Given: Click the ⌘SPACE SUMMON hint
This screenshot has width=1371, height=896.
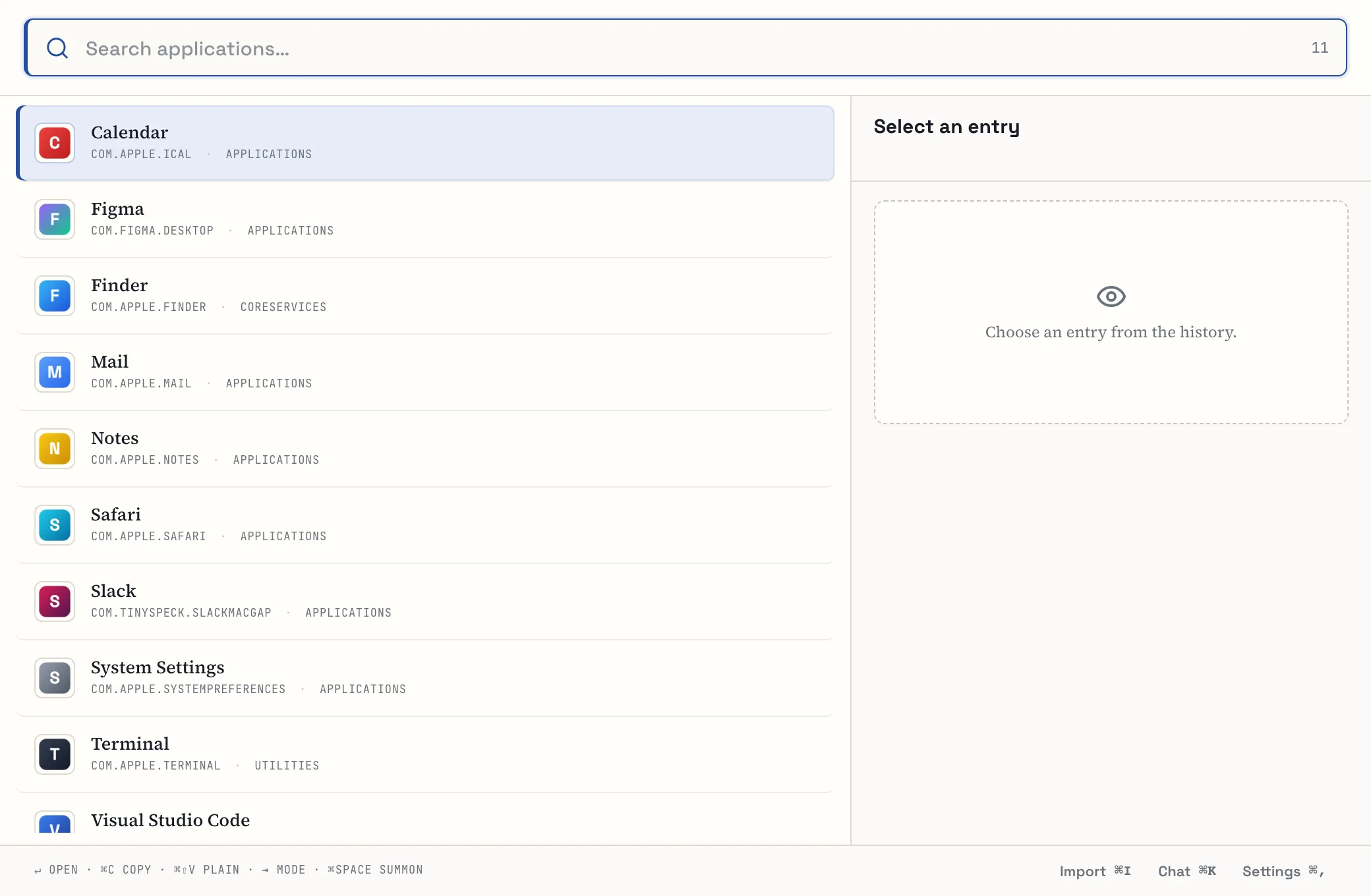Looking at the screenshot, I should tap(375, 870).
